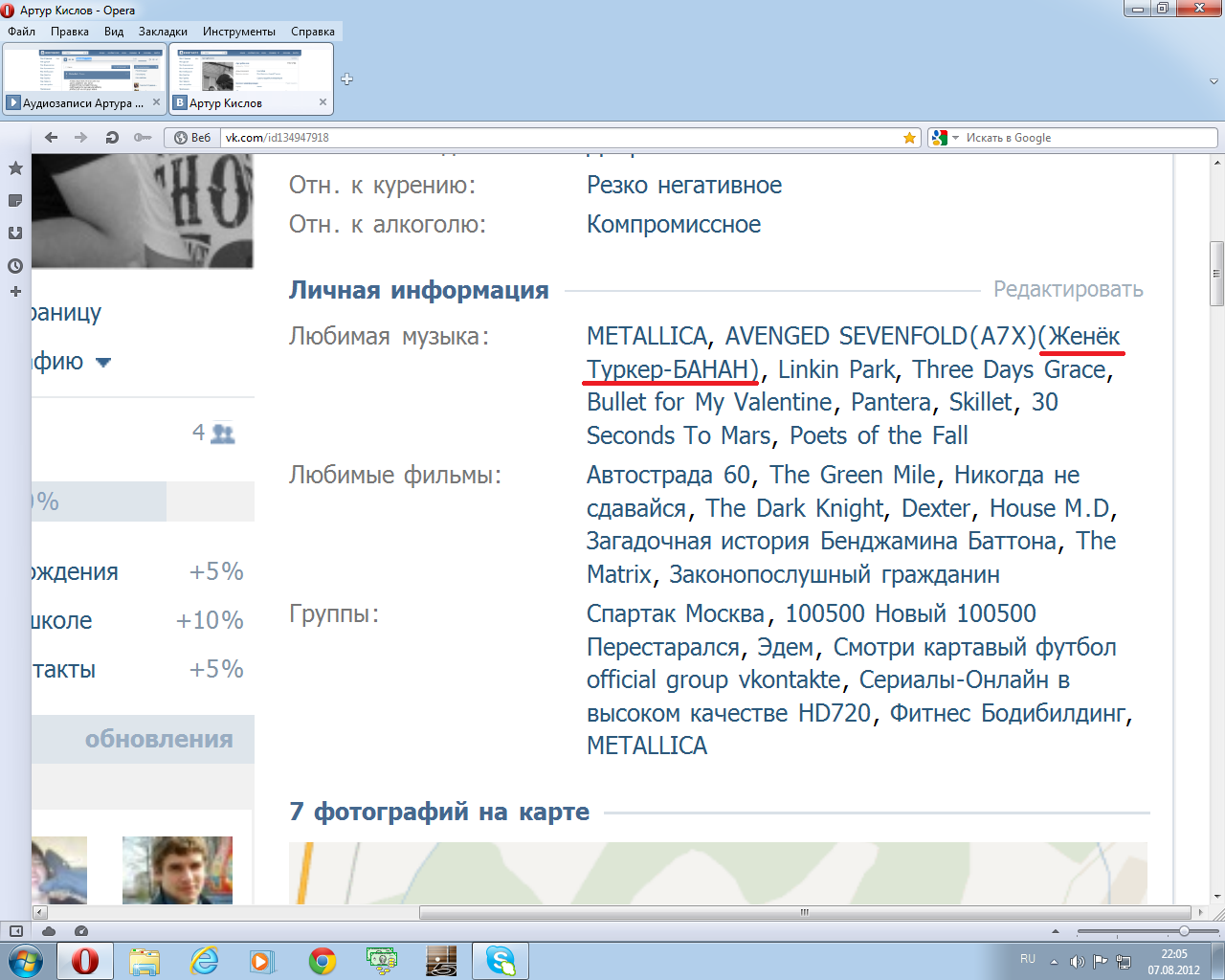Screen dimensions: 1225x980
Task: Click the friends icon beside number 4
Action: click(x=223, y=434)
